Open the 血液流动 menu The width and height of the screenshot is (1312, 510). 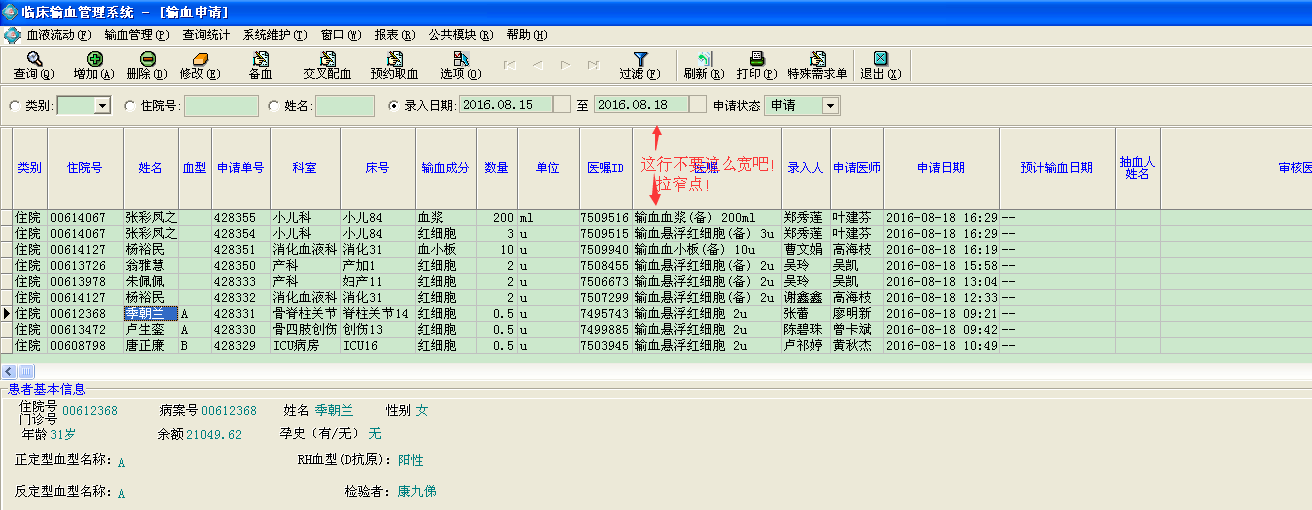(58, 35)
